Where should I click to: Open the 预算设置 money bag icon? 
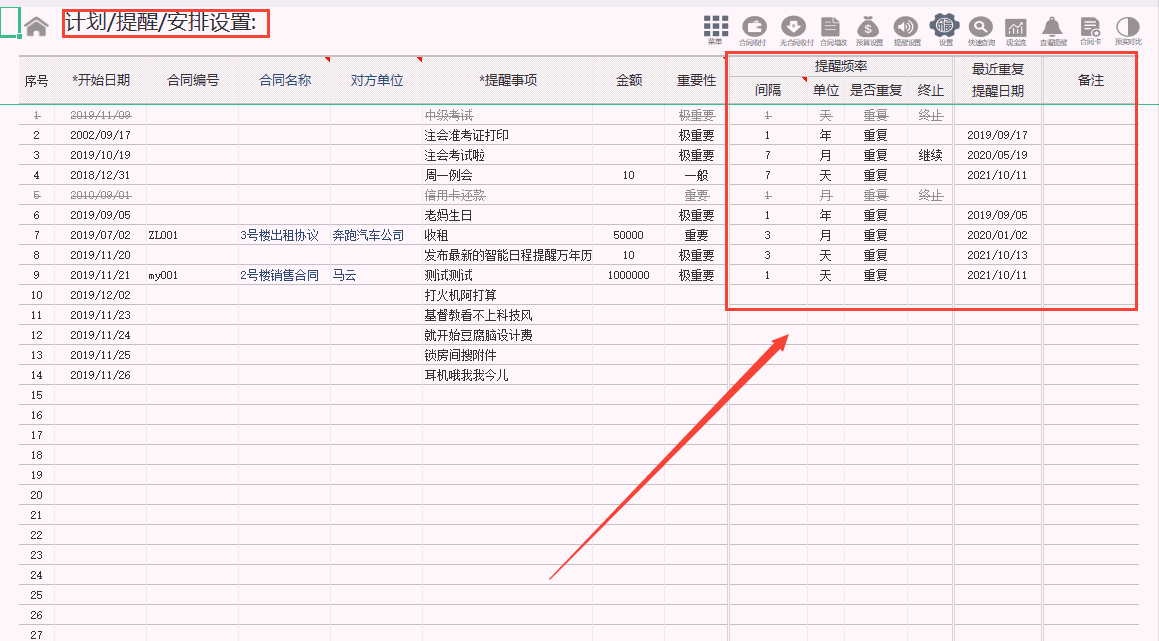pos(866,25)
